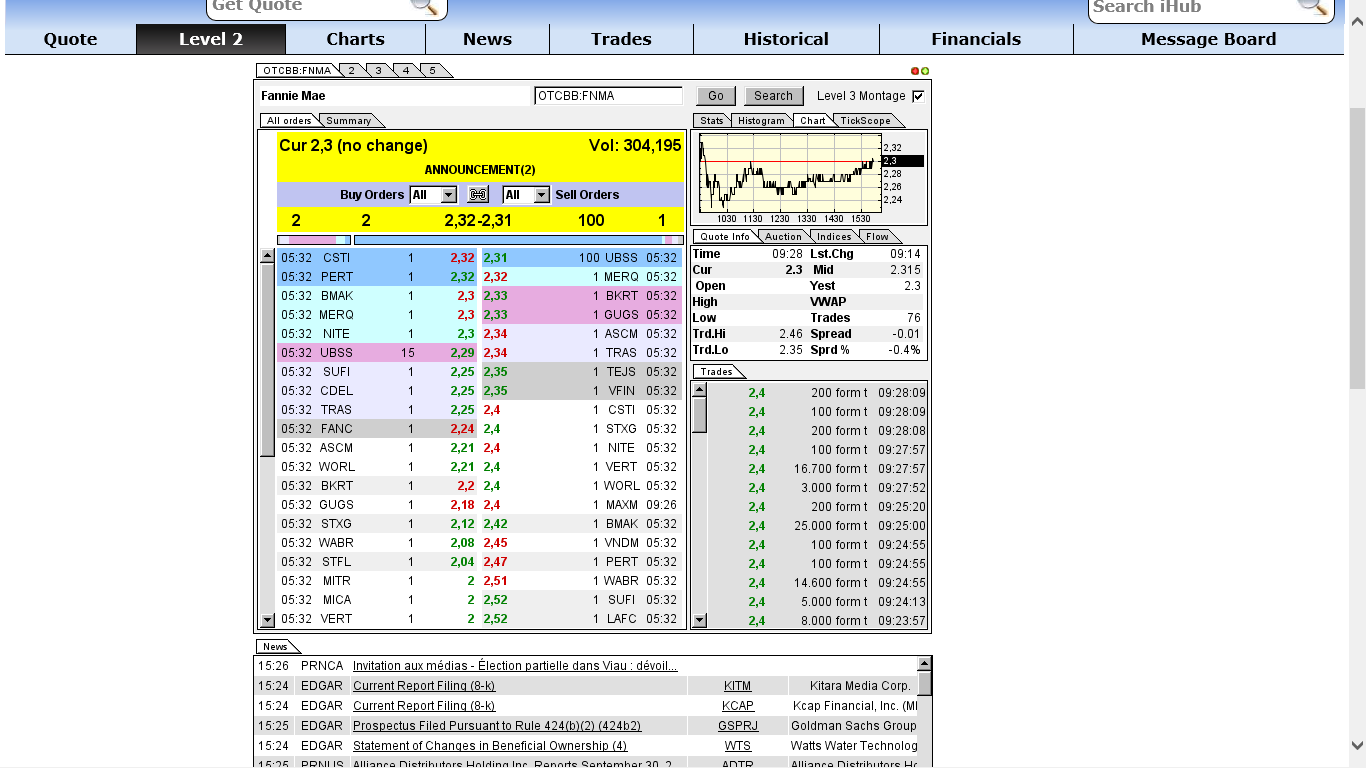Click the Trades list scroll down arrow
Viewport: 1366px width, 768px height.
click(x=700, y=620)
